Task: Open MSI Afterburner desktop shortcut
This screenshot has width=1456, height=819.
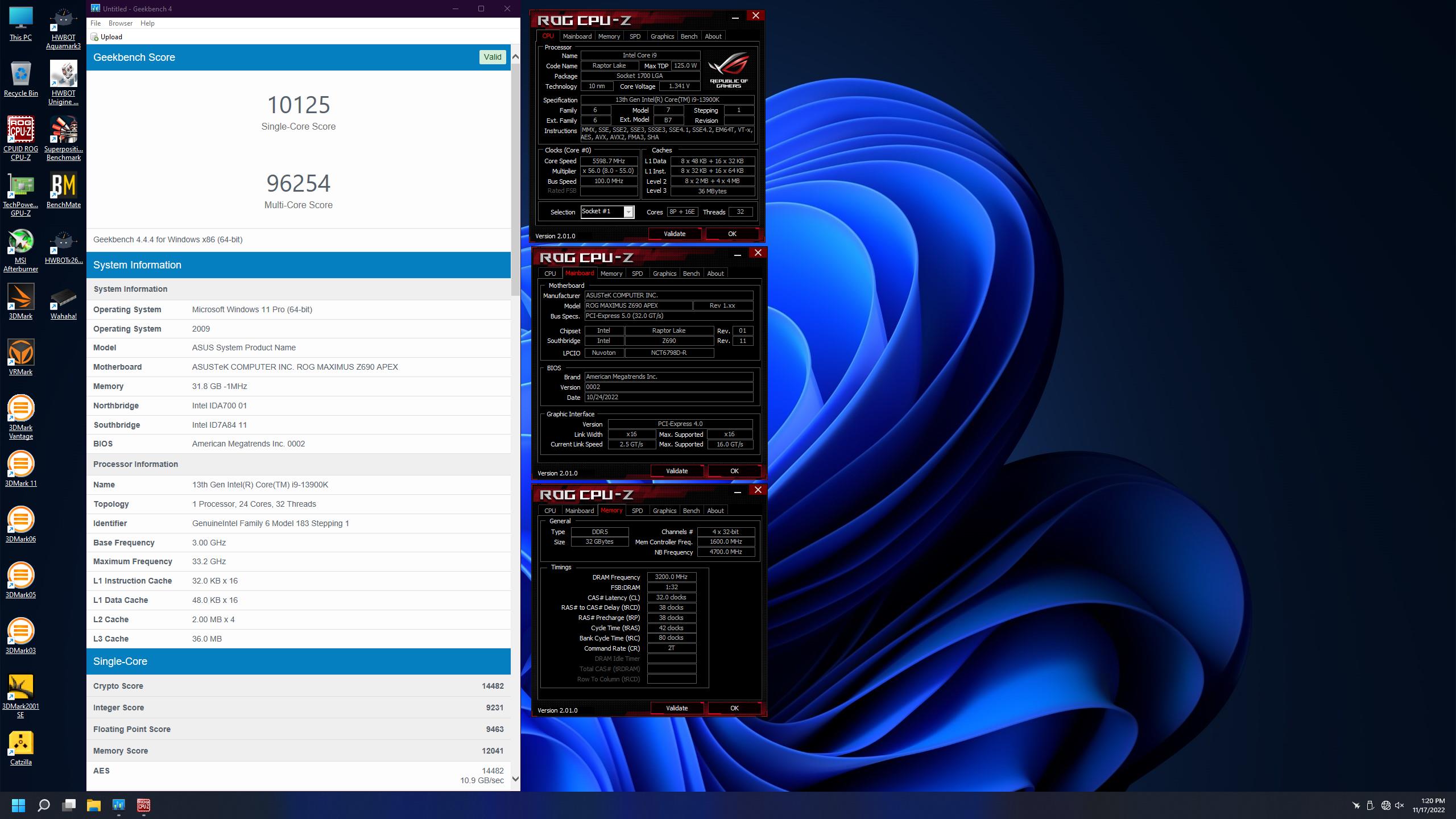Action: pyautogui.click(x=21, y=250)
